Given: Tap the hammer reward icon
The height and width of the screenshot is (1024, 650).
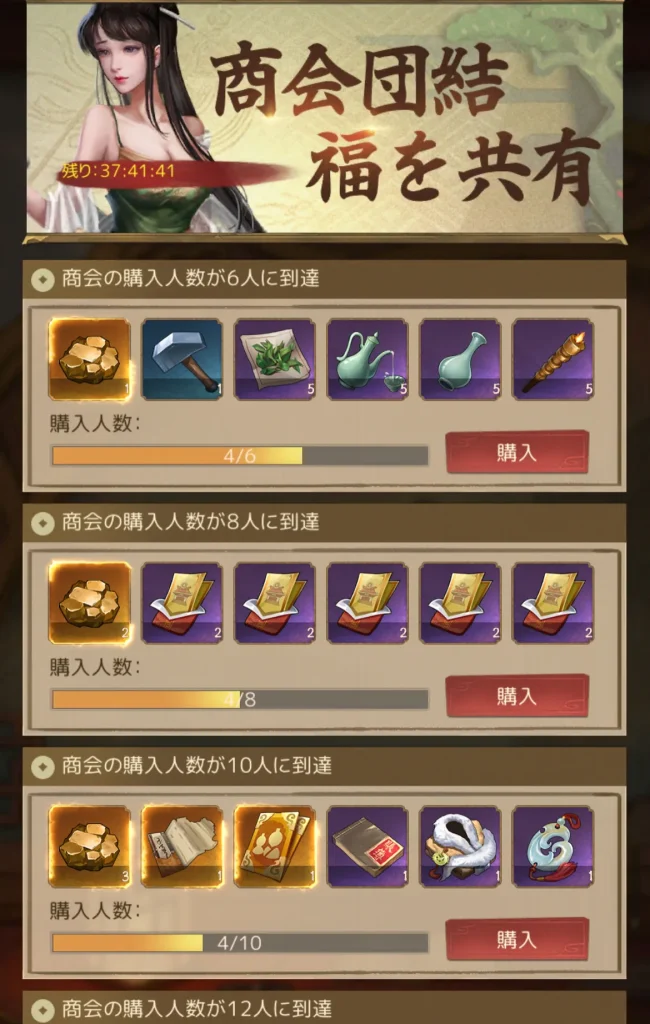Looking at the screenshot, I should point(182,359).
